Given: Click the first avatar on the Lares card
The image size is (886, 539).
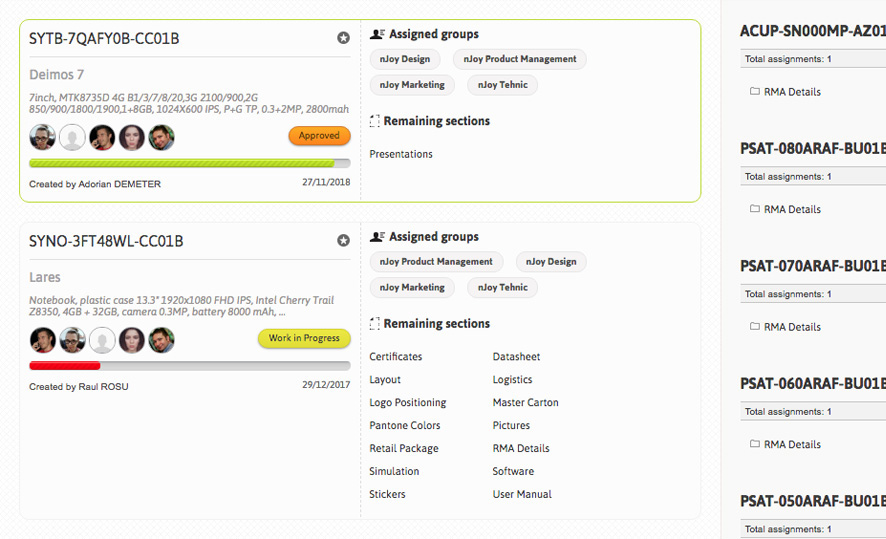Looking at the screenshot, I should (43, 340).
